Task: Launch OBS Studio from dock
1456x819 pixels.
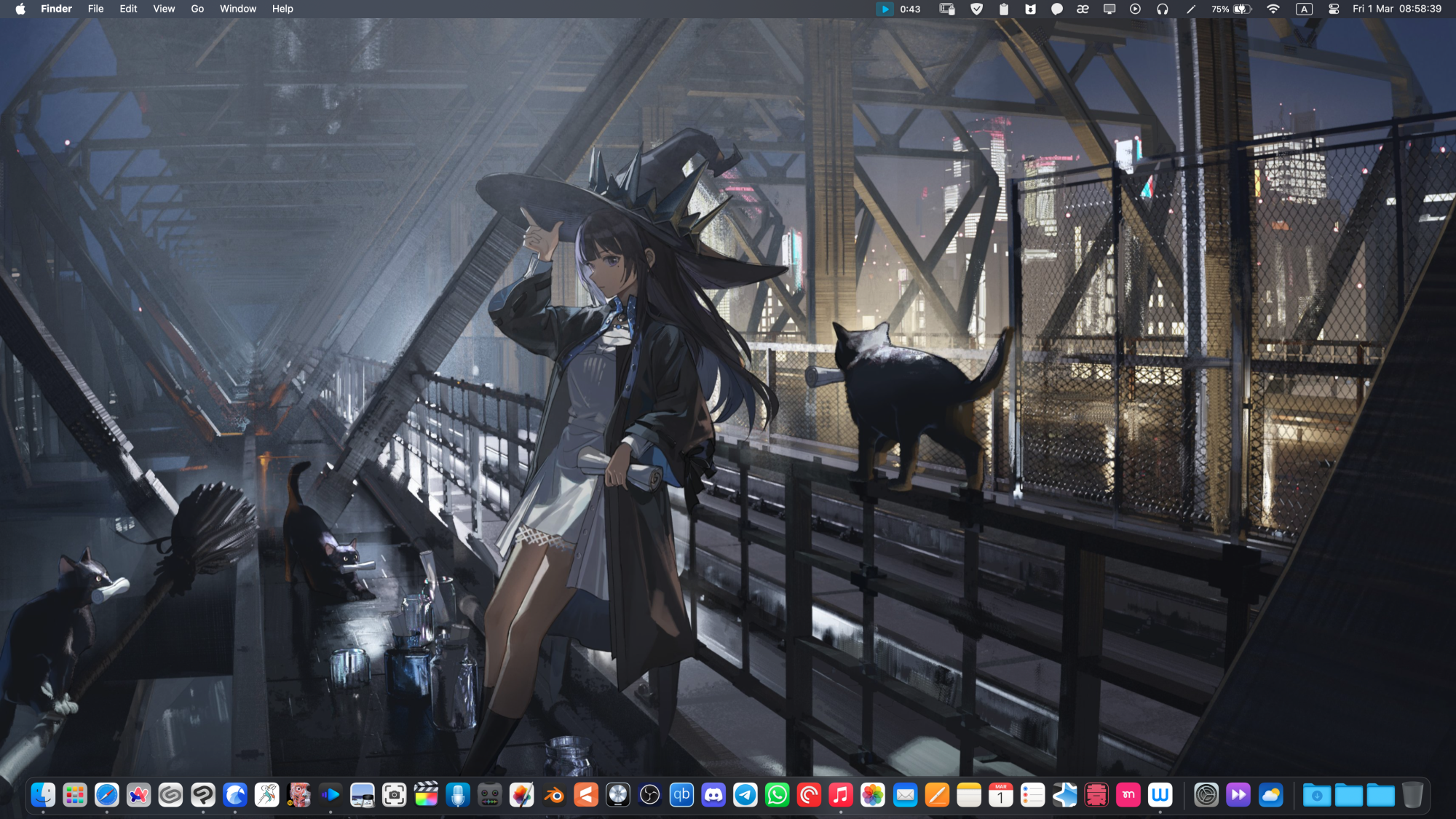Action: pyautogui.click(x=650, y=795)
